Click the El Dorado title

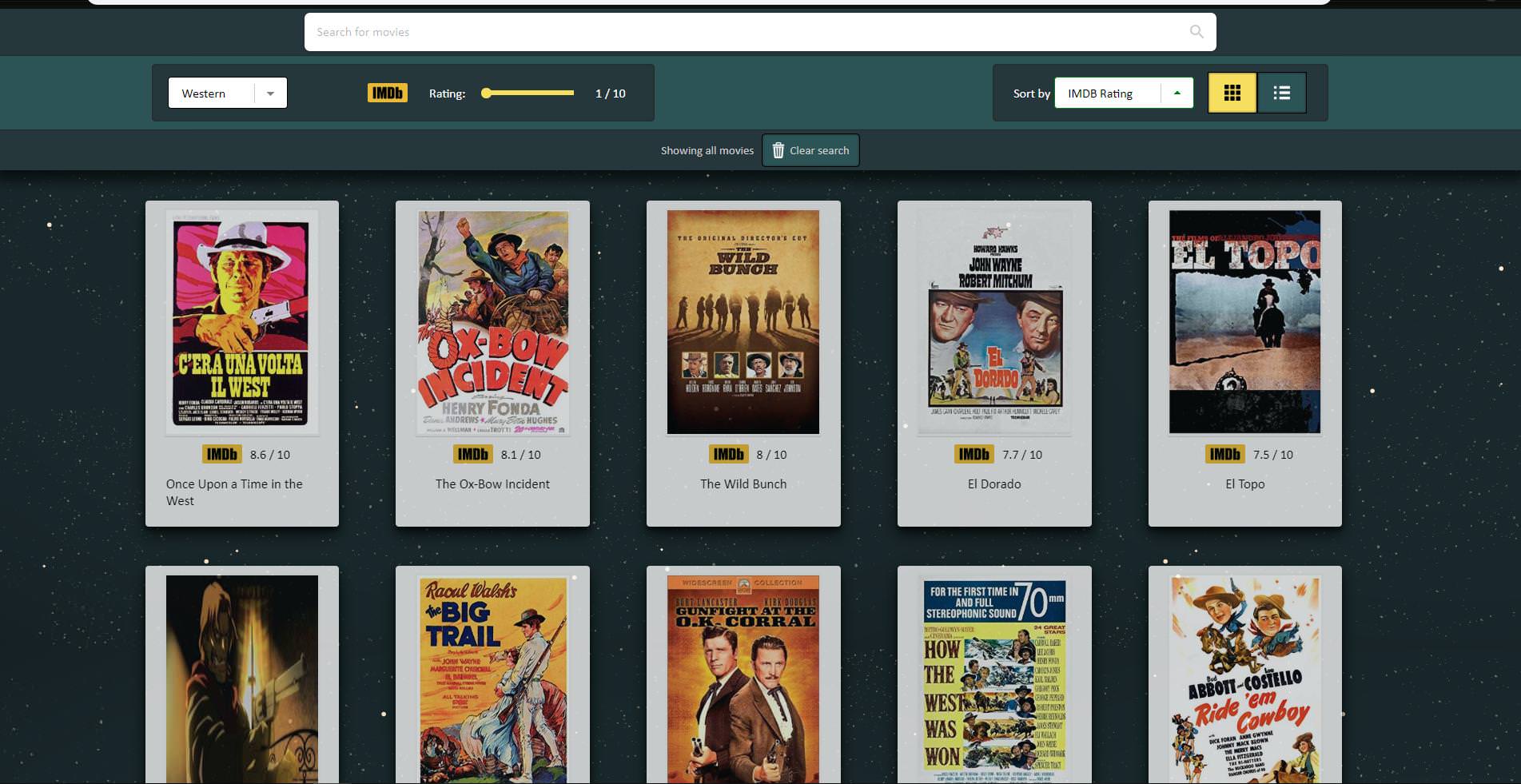tap(994, 484)
